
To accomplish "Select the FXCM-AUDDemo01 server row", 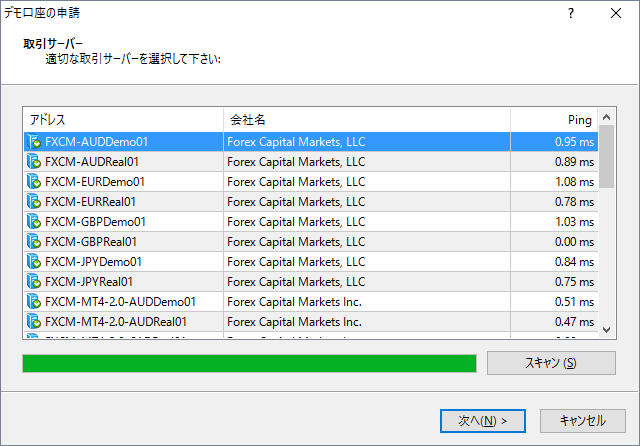I will 311,142.
